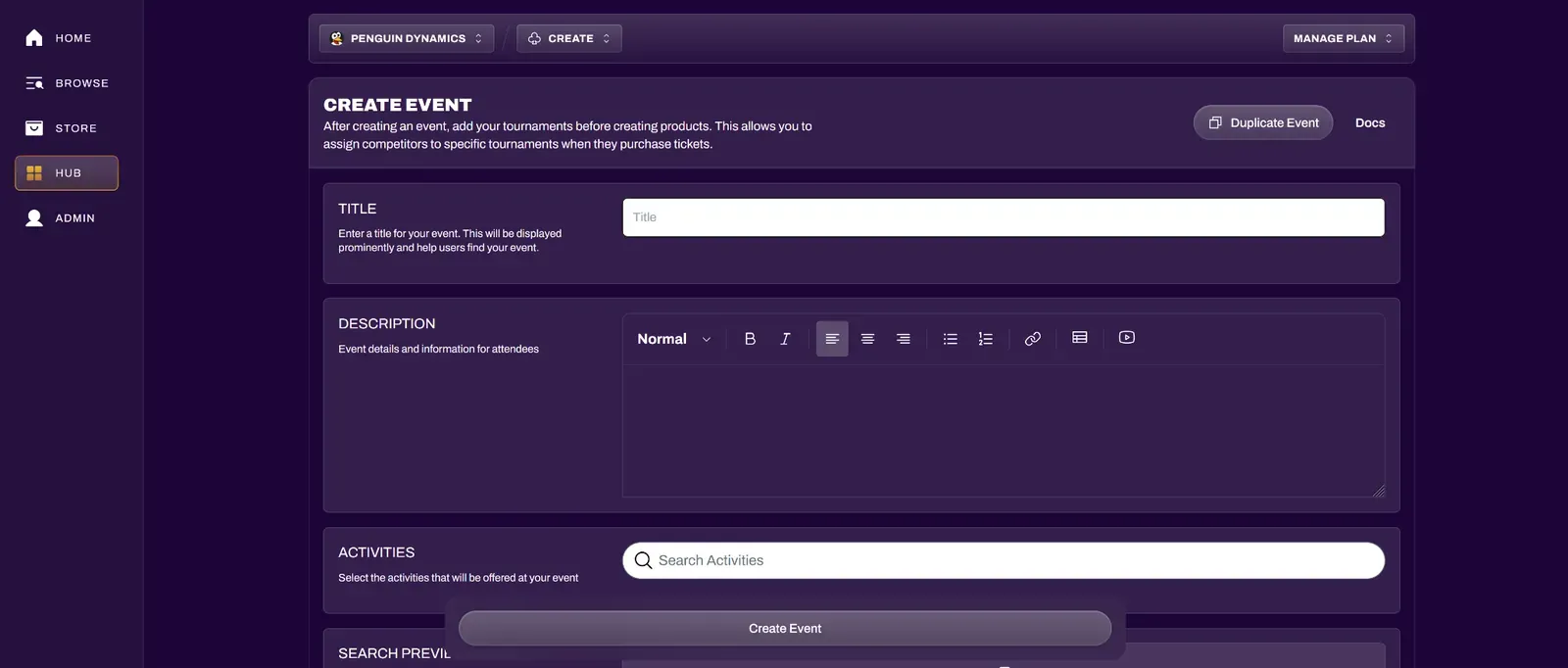The height and width of the screenshot is (668, 1568).
Task: Click the Browse search-list icon
Action: 34,83
